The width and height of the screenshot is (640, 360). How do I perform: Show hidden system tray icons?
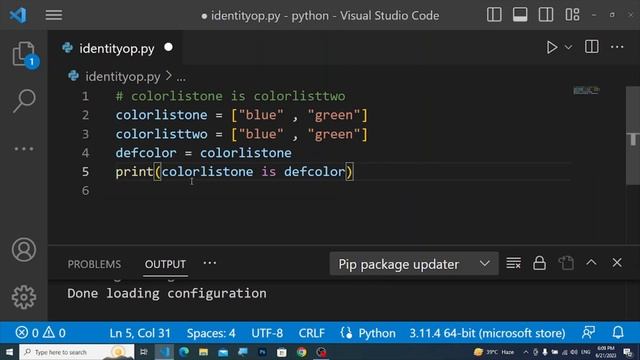click(x=526, y=352)
